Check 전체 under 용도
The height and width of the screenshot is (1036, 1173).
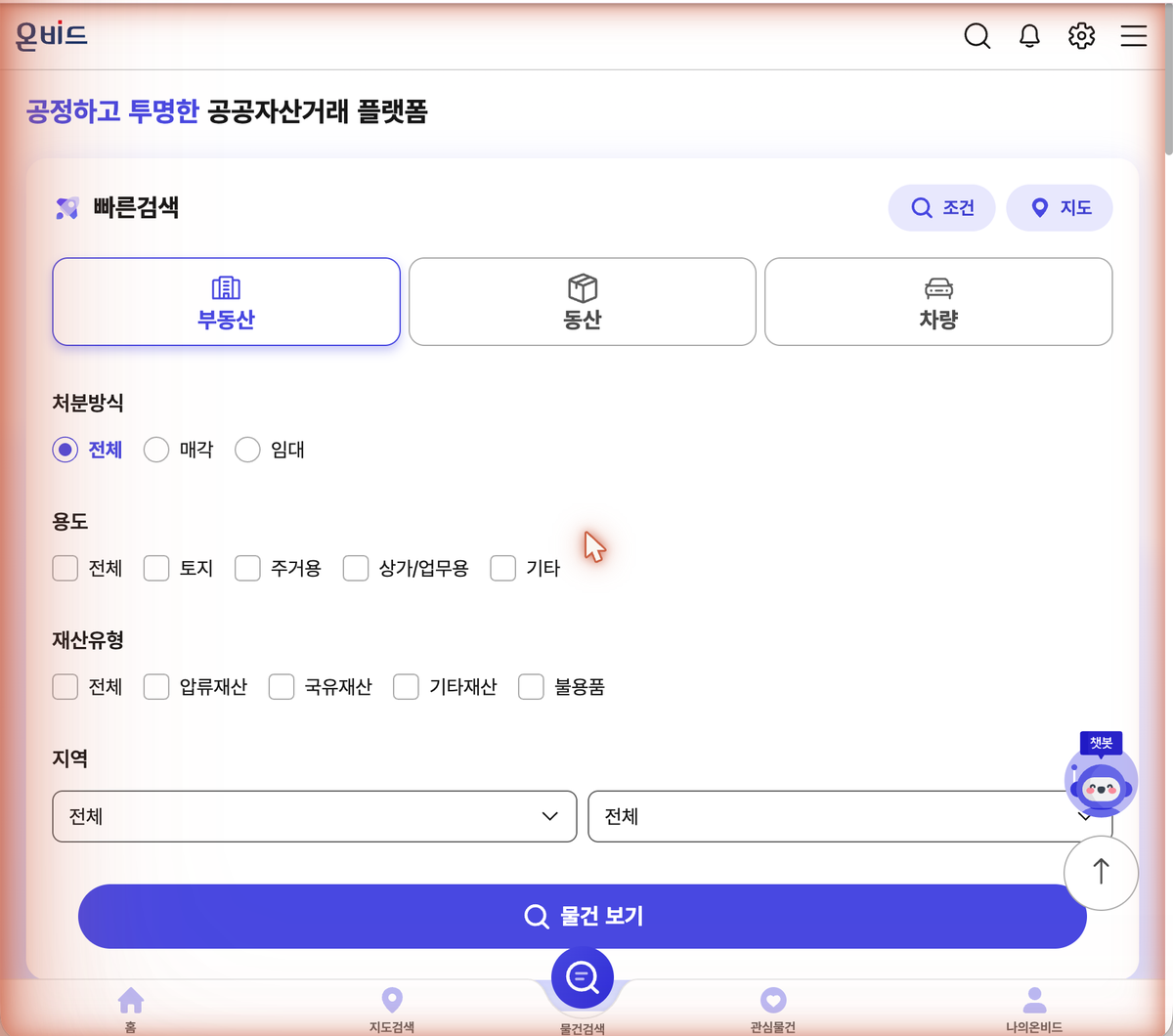(x=65, y=568)
